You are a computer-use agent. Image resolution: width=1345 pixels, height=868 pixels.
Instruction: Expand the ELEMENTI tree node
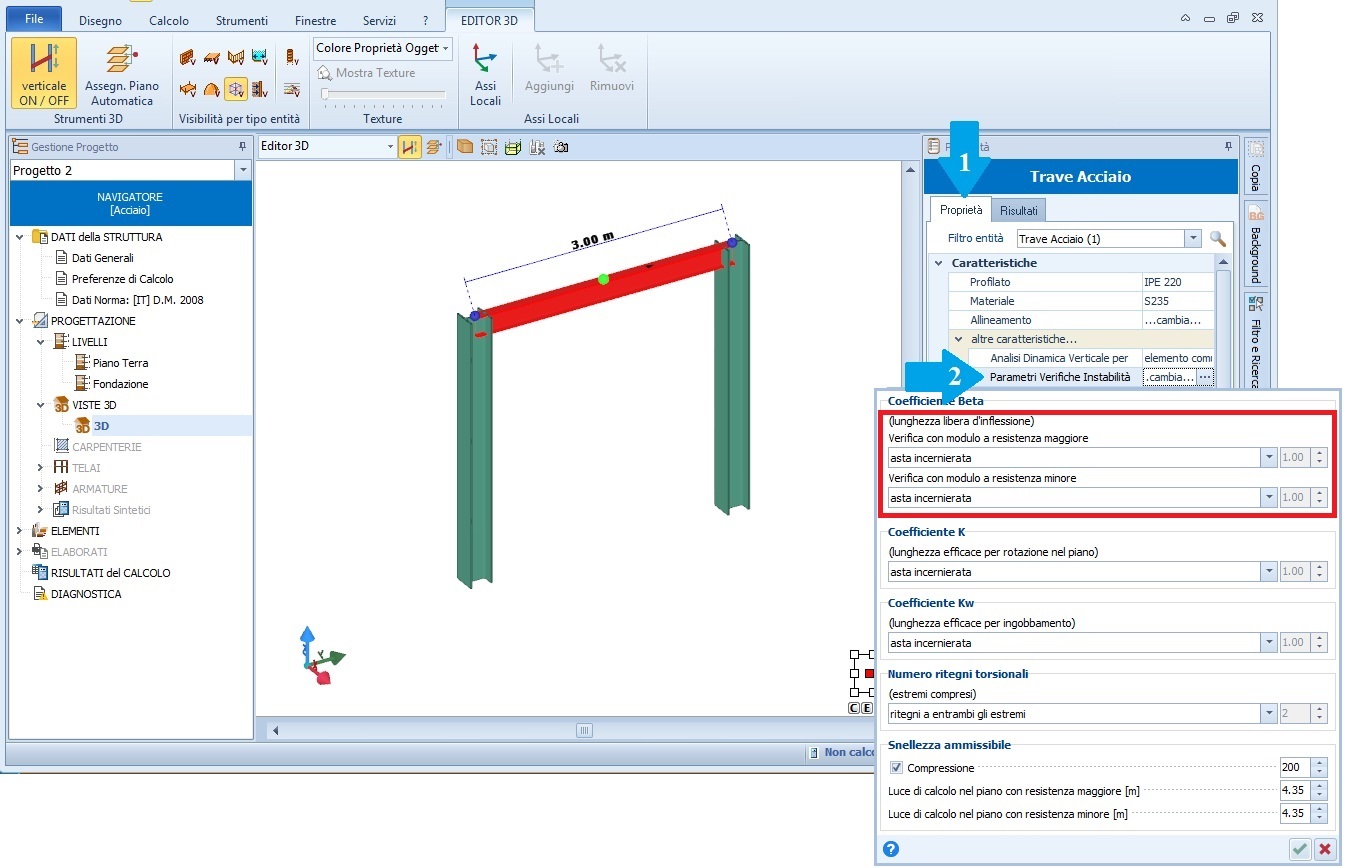20,531
